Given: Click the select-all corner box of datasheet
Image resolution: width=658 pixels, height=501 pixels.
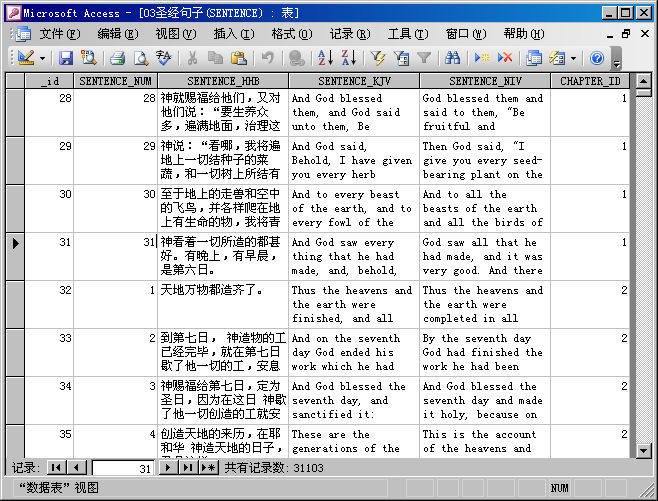Looking at the screenshot, I should coord(15,81).
